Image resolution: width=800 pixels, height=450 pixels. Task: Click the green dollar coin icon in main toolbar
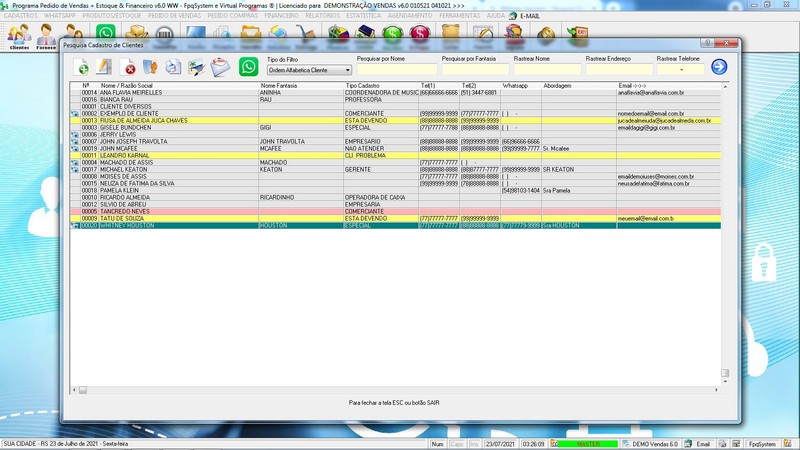(392, 35)
